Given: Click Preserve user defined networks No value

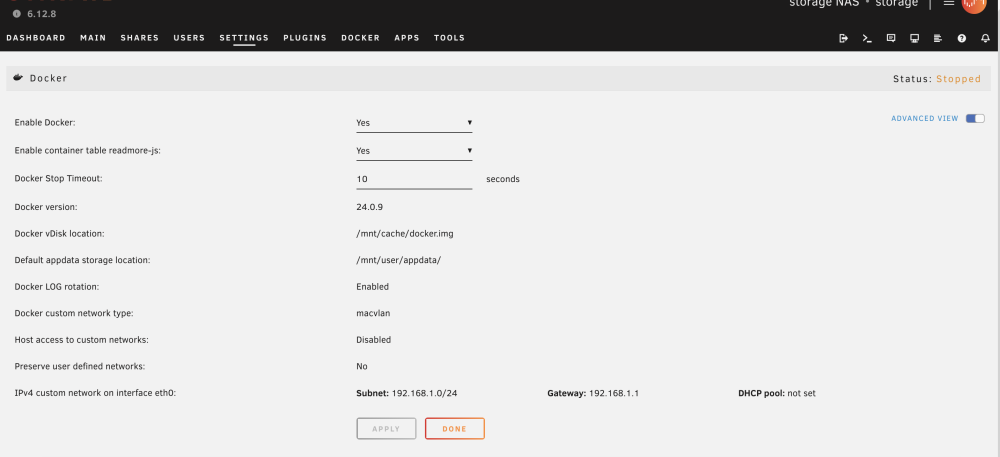Looking at the screenshot, I should pyautogui.click(x=362, y=366).
